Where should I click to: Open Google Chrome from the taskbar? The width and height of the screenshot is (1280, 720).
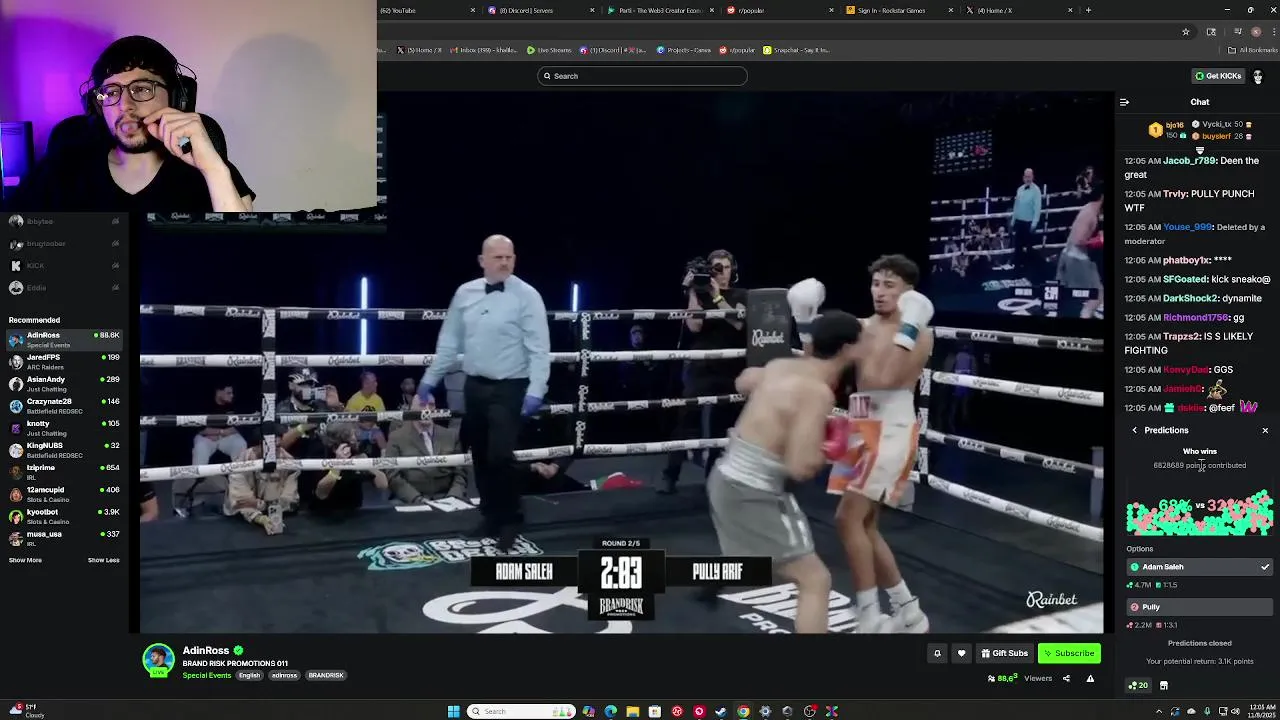pyautogui.click(x=743, y=711)
